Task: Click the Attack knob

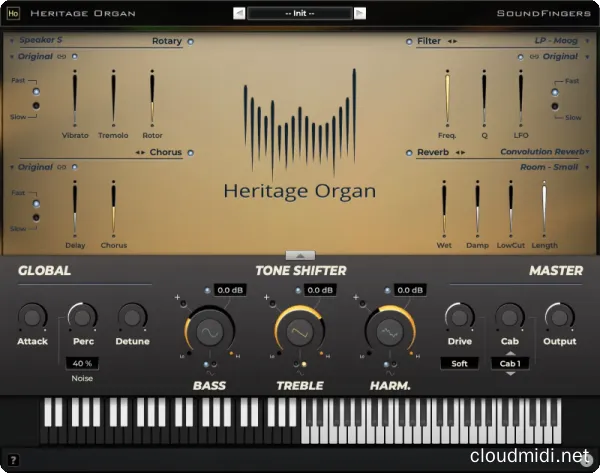Action: pos(32,317)
